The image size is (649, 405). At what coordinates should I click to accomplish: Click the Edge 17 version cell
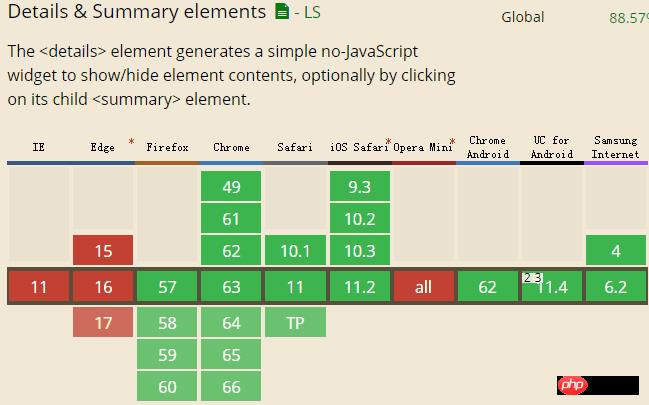[103, 322]
